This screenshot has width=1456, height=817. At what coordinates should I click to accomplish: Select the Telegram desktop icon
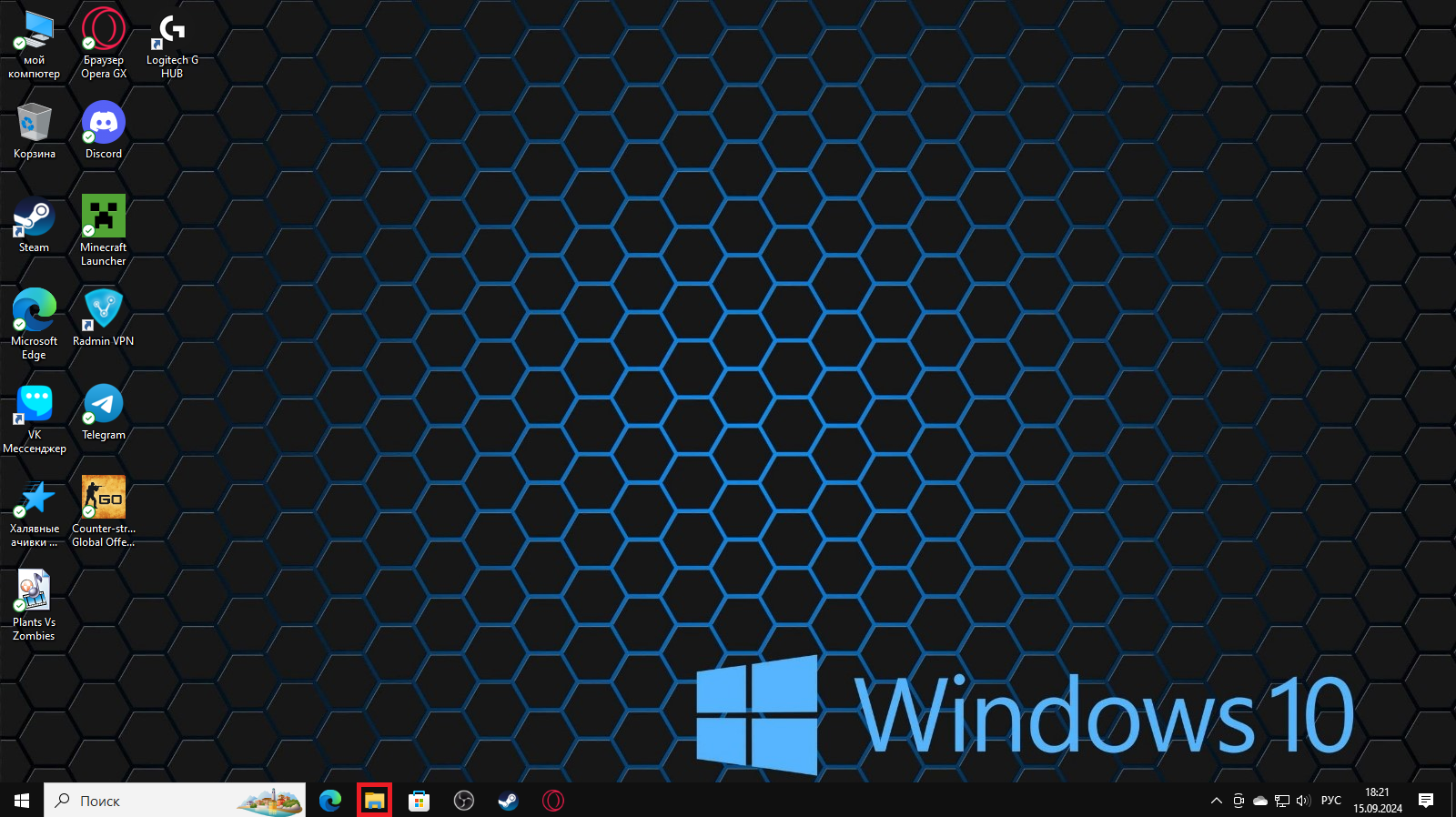click(104, 412)
